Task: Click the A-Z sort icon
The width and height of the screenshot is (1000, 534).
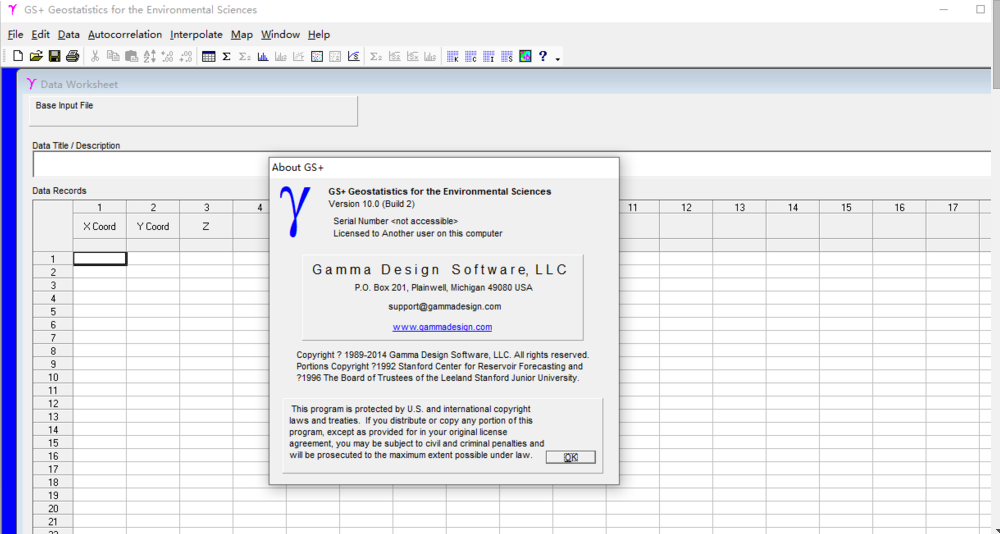Action: 149,56
